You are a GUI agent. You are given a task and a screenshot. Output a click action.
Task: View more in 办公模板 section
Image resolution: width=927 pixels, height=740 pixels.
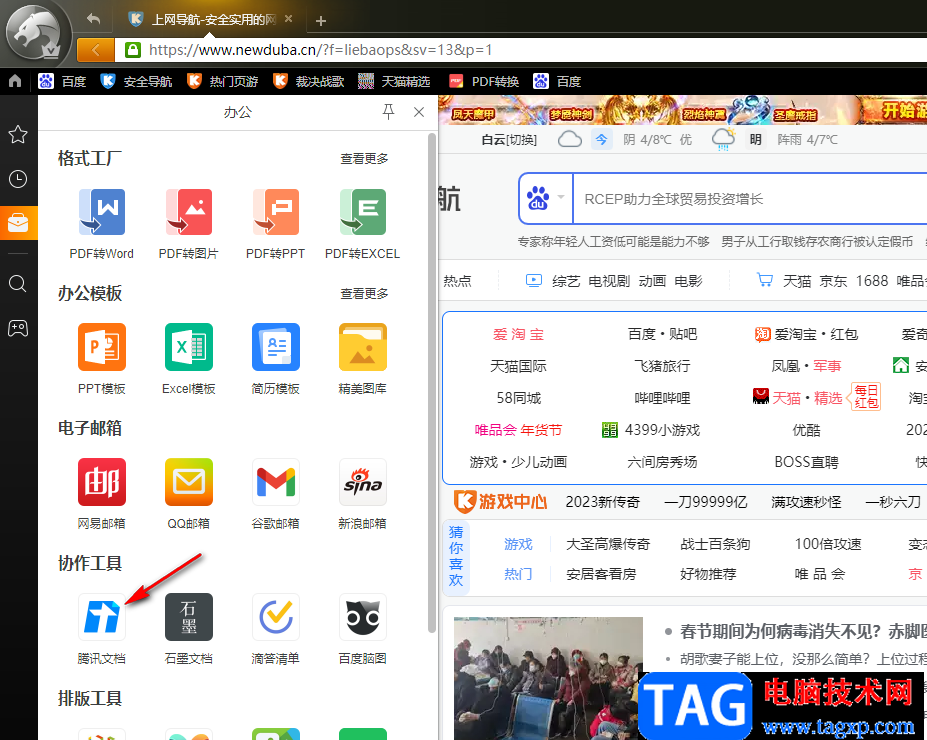364,293
